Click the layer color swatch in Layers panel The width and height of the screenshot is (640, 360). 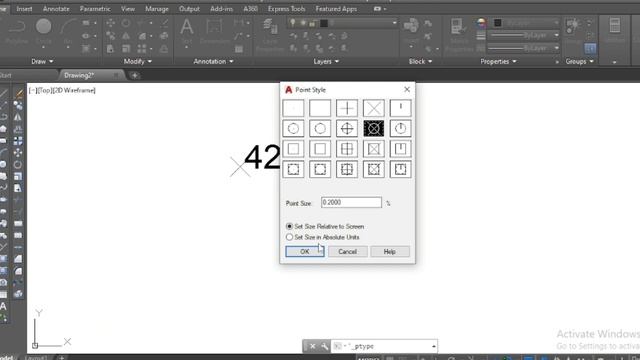click(x=324, y=23)
